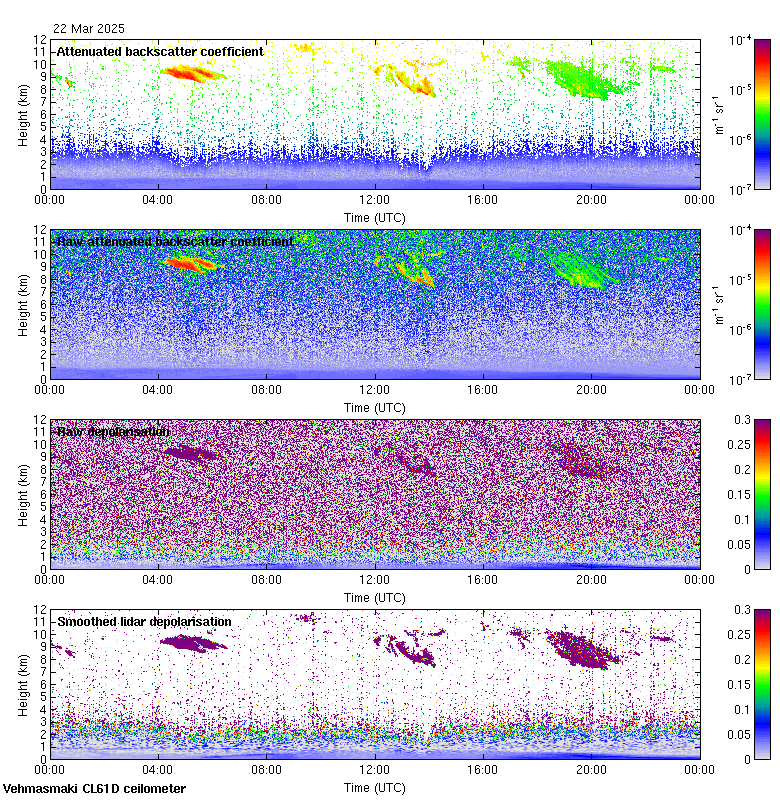Click the Raw depolarisation colorbar

(762, 494)
